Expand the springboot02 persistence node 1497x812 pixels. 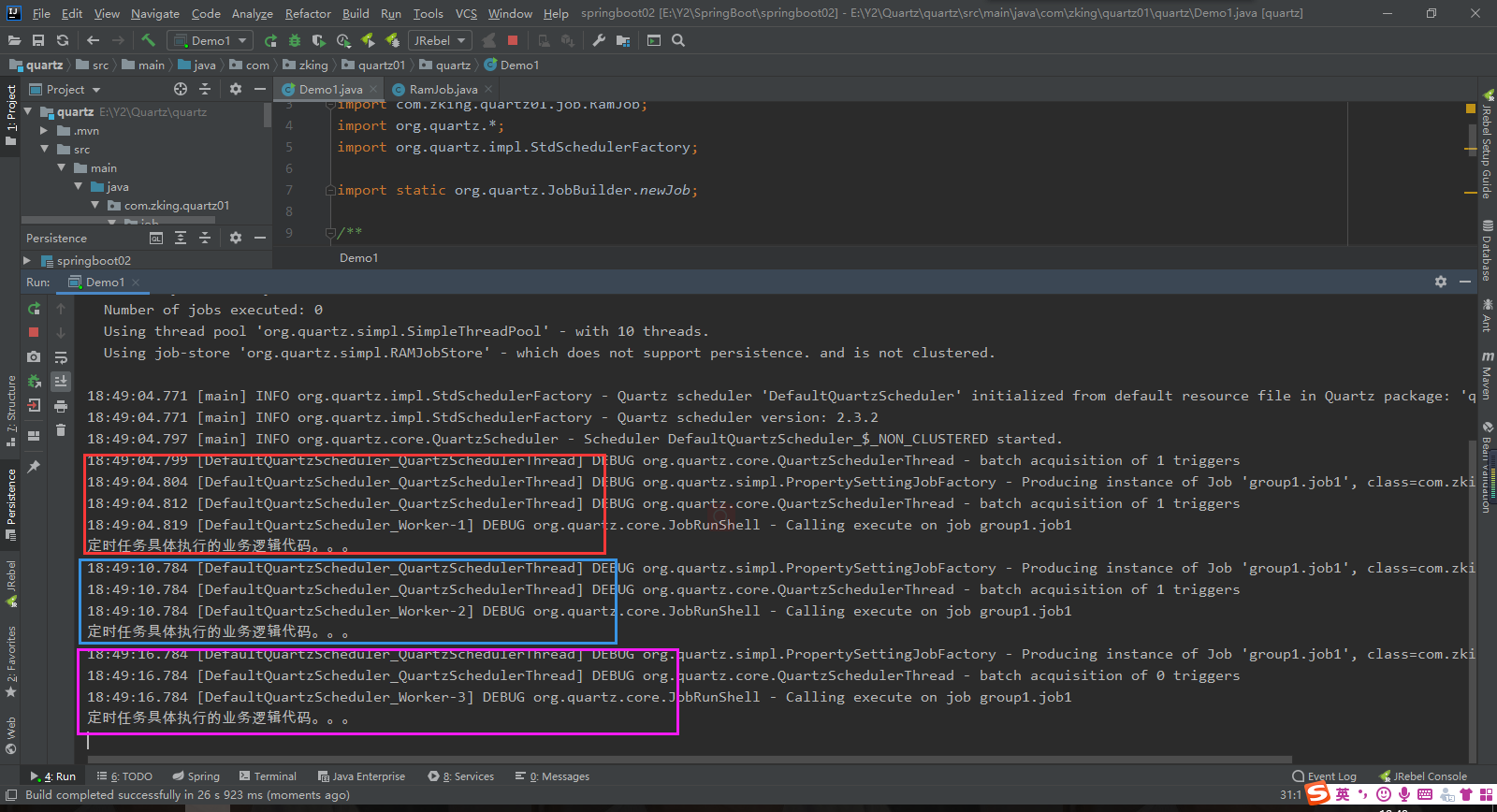click(x=27, y=260)
